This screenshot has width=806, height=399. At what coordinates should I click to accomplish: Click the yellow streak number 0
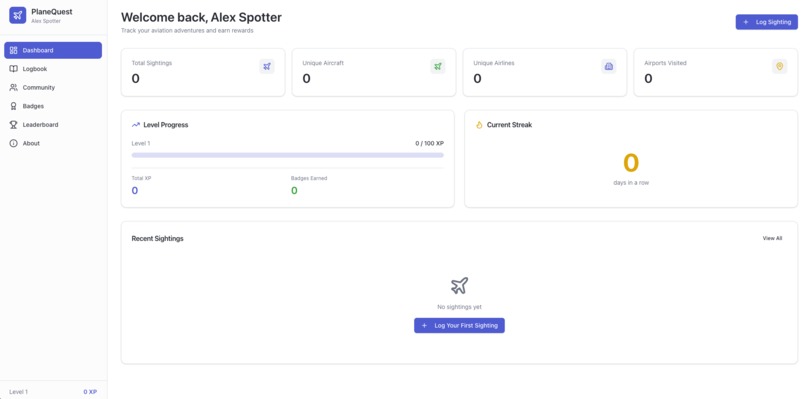point(631,163)
